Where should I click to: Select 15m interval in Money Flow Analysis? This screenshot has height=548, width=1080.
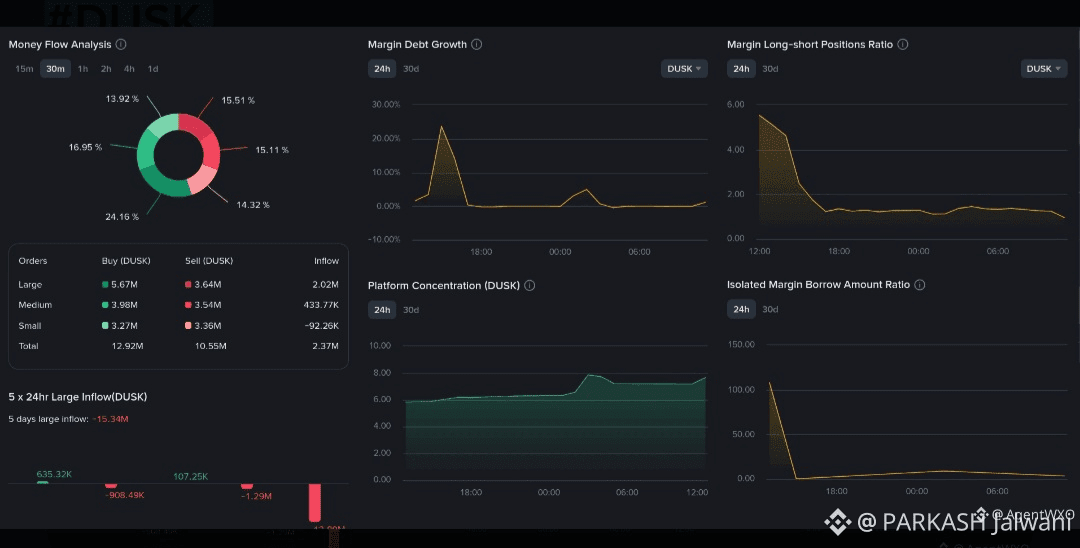tap(24, 69)
